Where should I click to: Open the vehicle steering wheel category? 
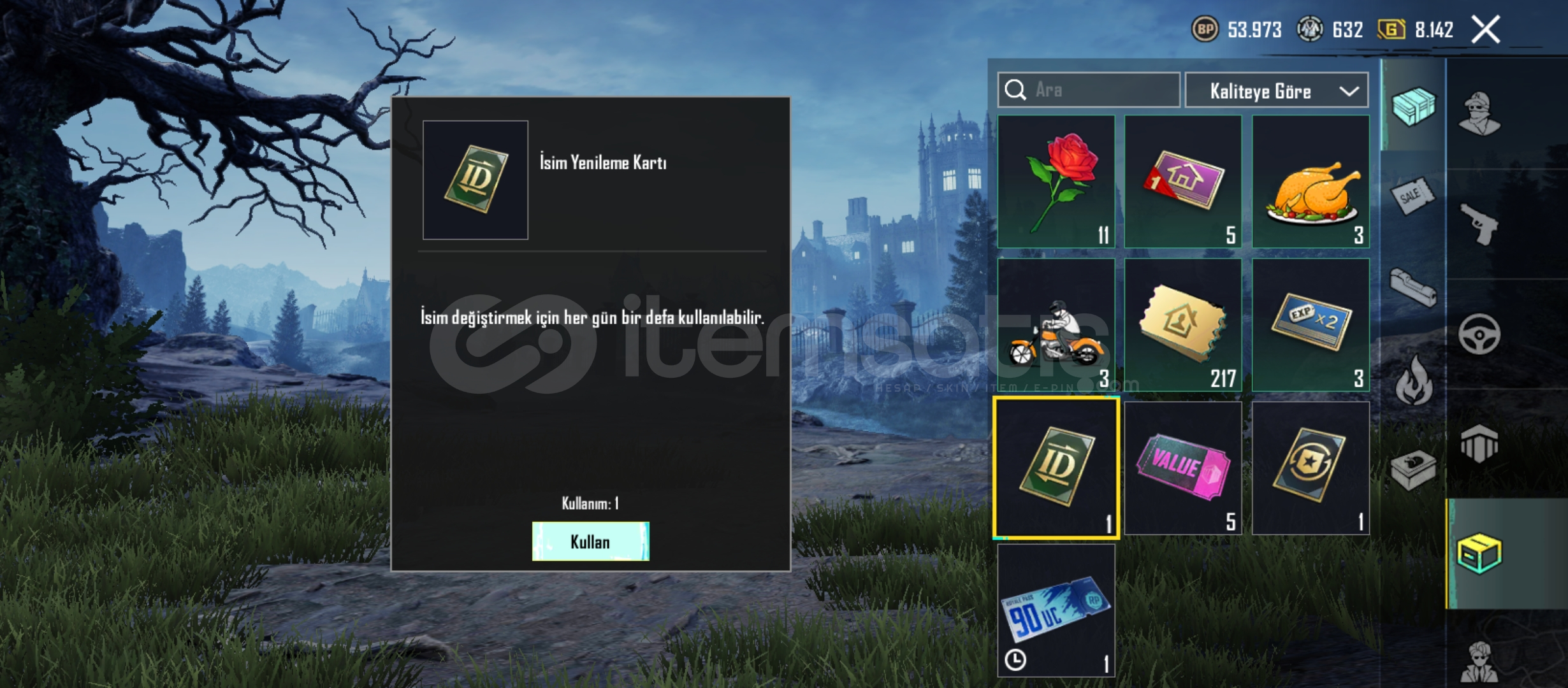[1479, 334]
